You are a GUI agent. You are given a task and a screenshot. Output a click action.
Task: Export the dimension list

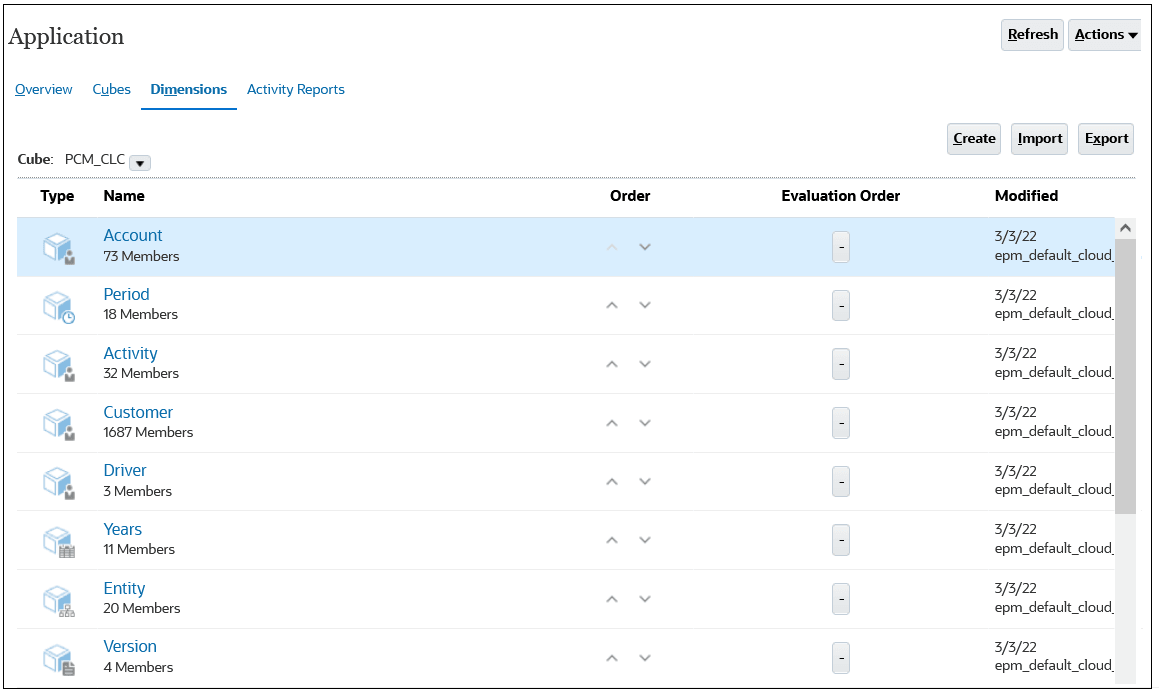(1105, 138)
